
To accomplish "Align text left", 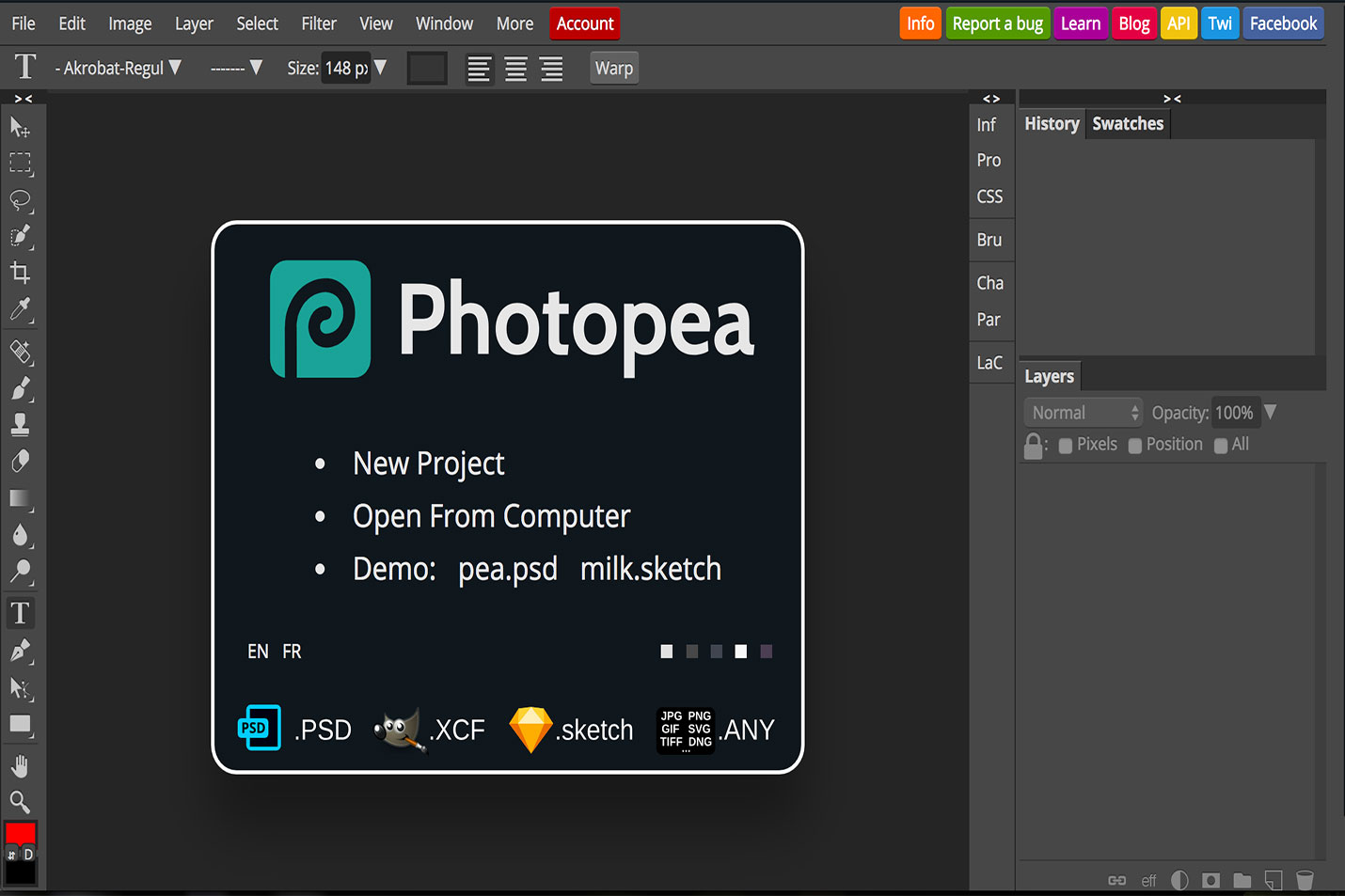I will pos(480,69).
